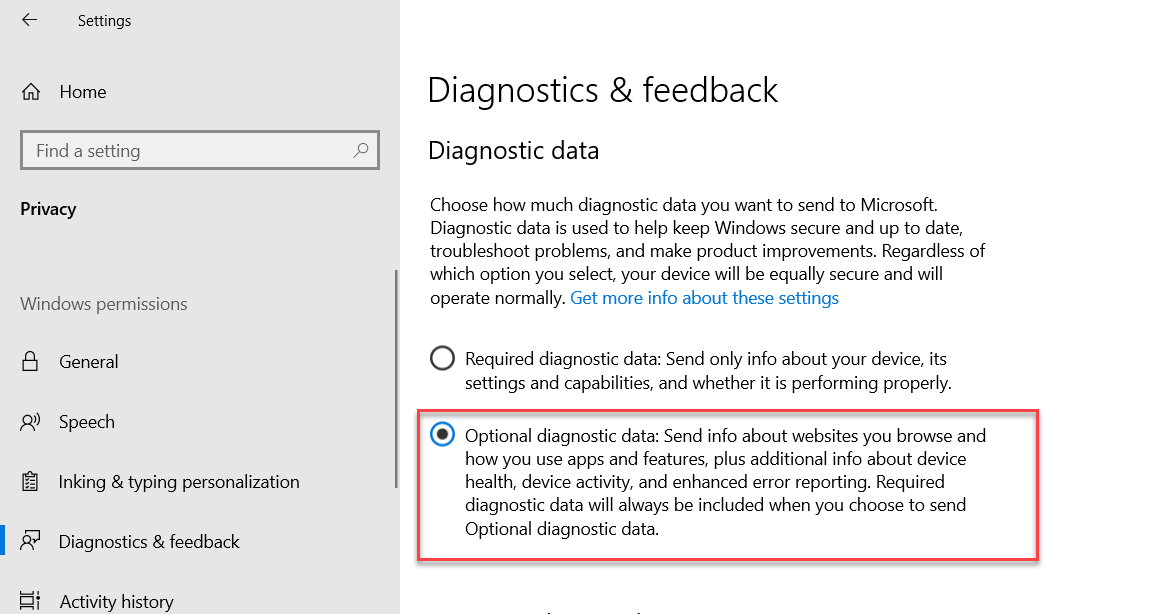
Task: Select Optional diagnostic data radio button
Action: (x=442, y=435)
